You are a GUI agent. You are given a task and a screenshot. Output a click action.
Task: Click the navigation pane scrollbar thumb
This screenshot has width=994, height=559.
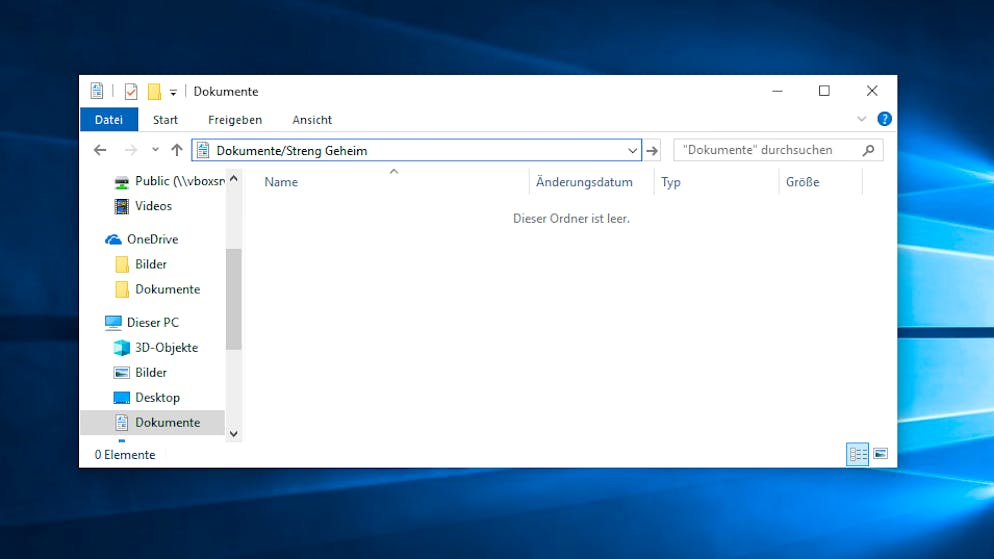[234, 299]
